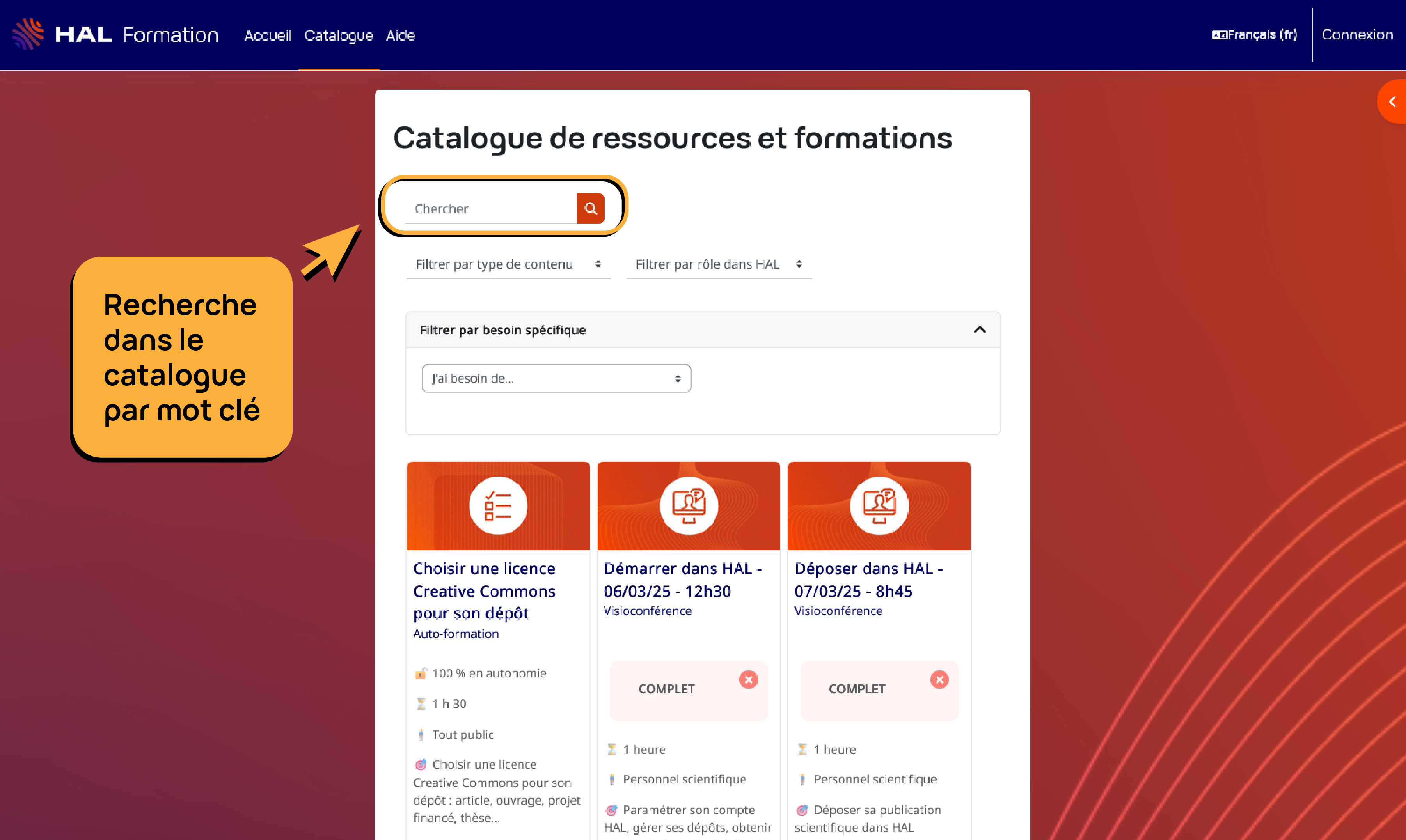1406x840 pixels.
Task: Click the red X on Démarrer dans HAL COMPLET badge
Action: [749, 679]
